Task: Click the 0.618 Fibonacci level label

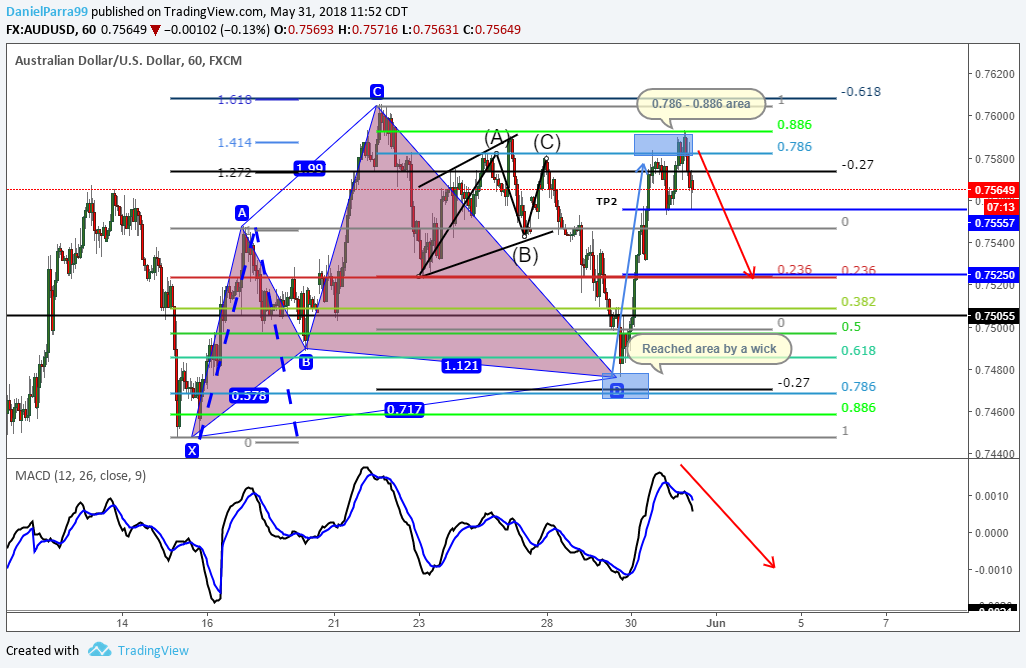Action: (x=858, y=351)
